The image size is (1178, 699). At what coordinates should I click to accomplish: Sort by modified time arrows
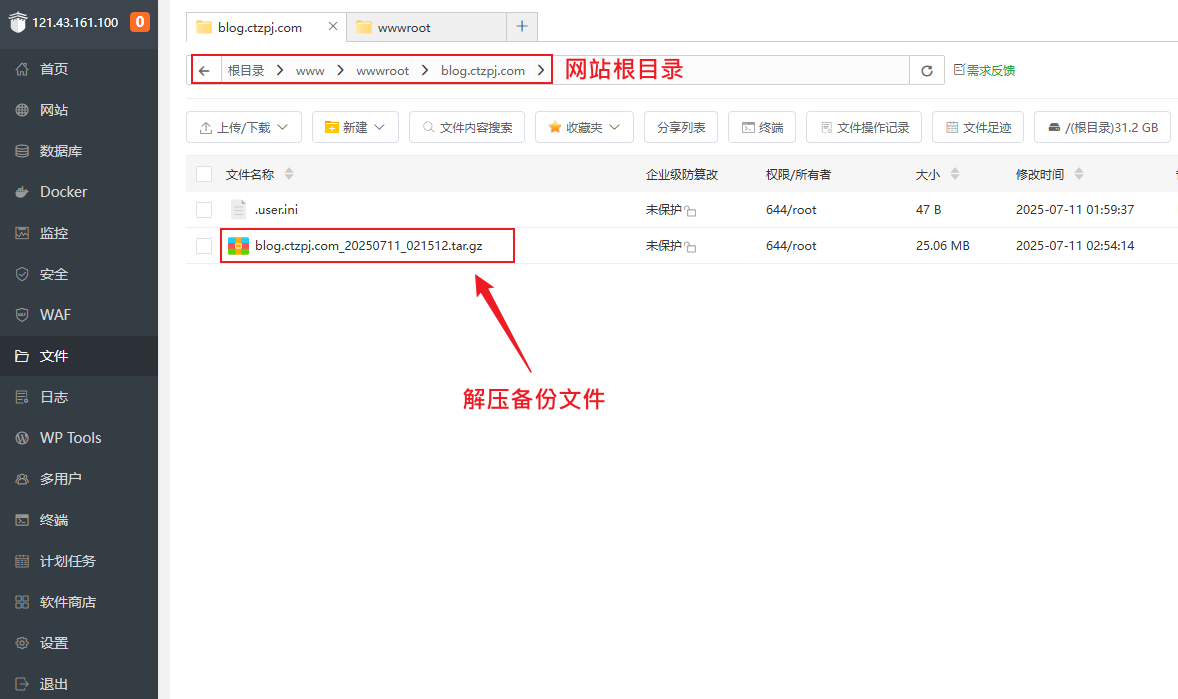(x=1079, y=174)
